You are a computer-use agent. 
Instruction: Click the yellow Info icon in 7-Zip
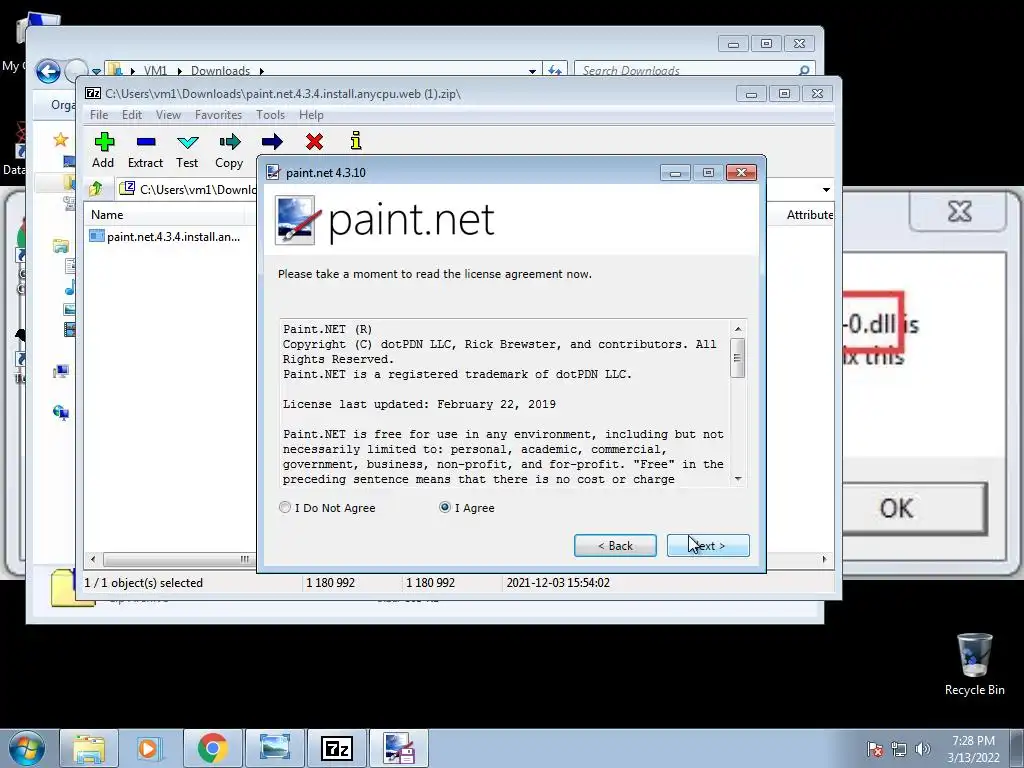356,141
